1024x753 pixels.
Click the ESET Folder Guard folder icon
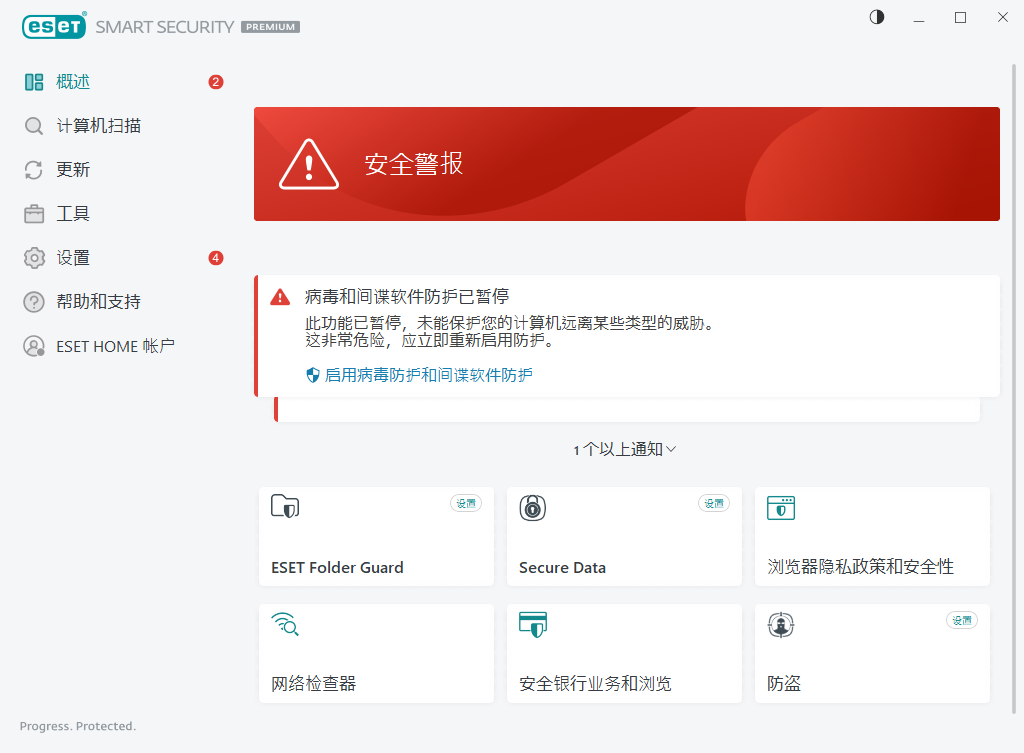pyautogui.click(x=284, y=507)
